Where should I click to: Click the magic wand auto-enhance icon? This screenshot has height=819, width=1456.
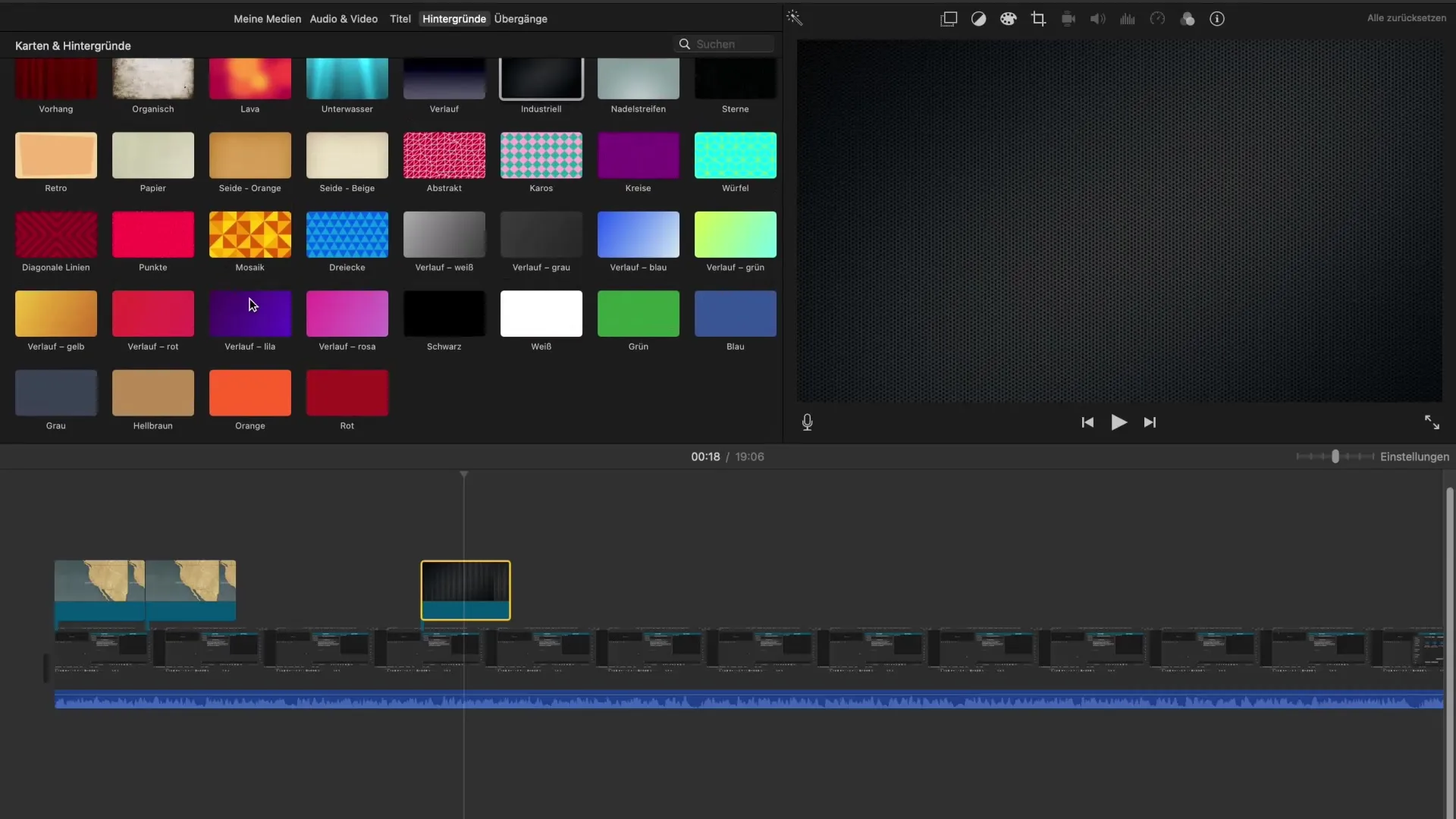click(x=794, y=17)
